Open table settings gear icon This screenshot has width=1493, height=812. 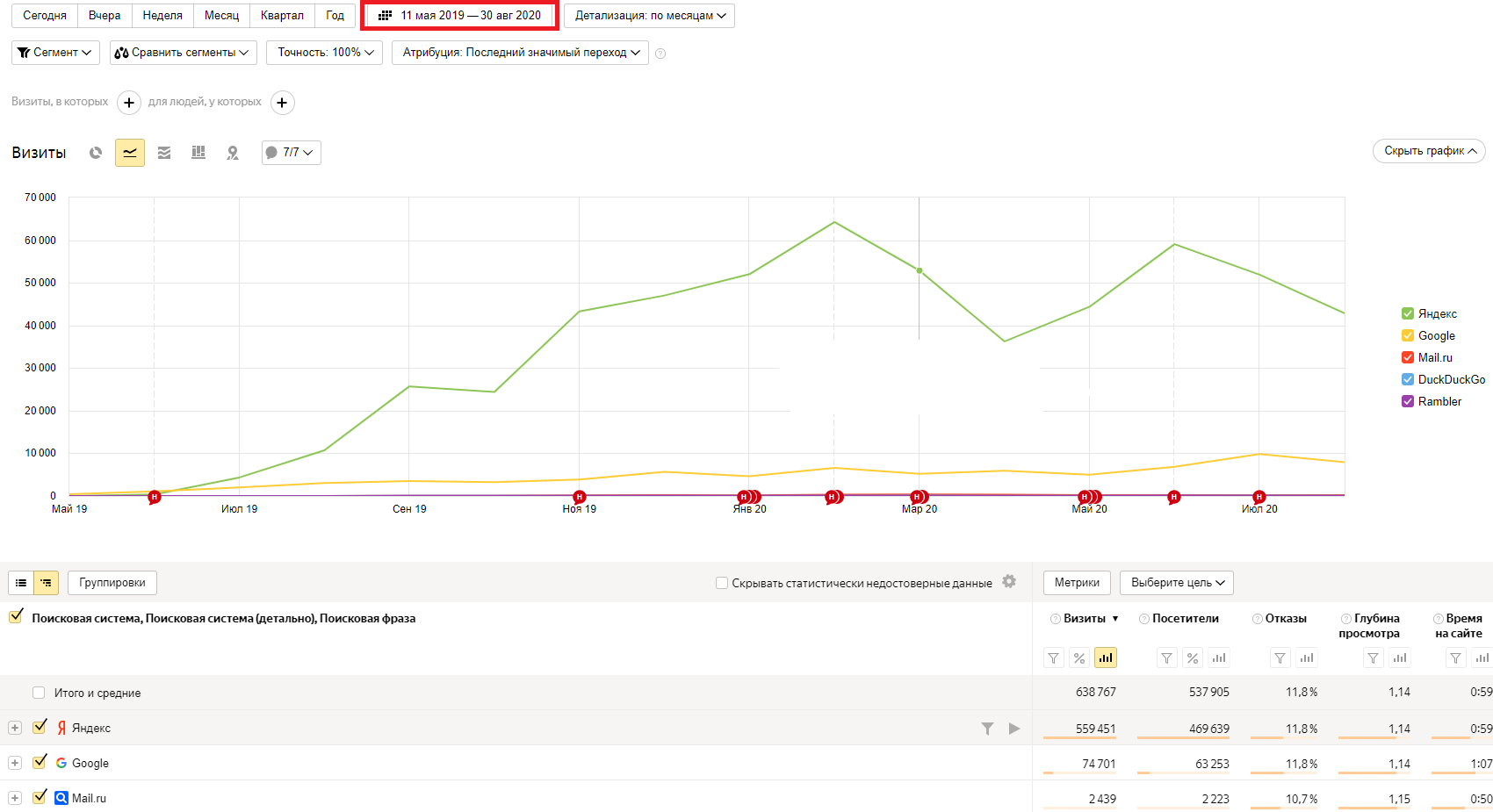(1009, 581)
